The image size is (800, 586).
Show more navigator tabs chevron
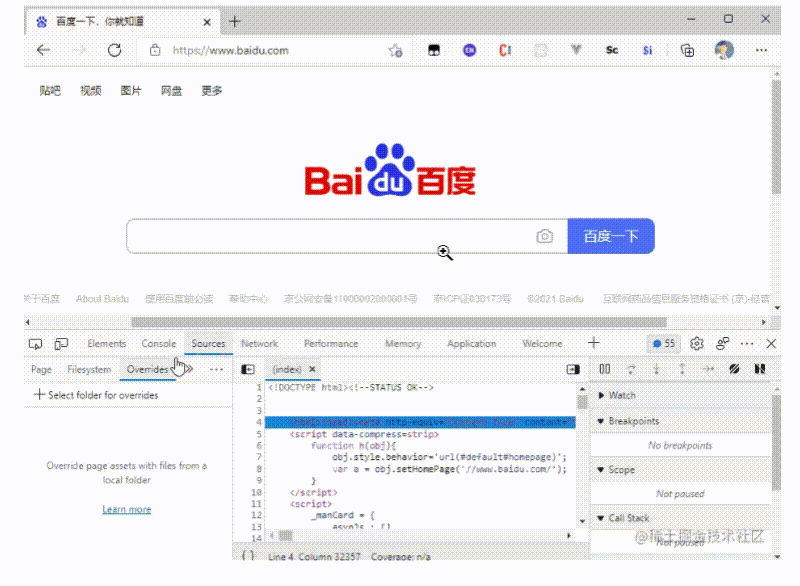(x=188, y=369)
